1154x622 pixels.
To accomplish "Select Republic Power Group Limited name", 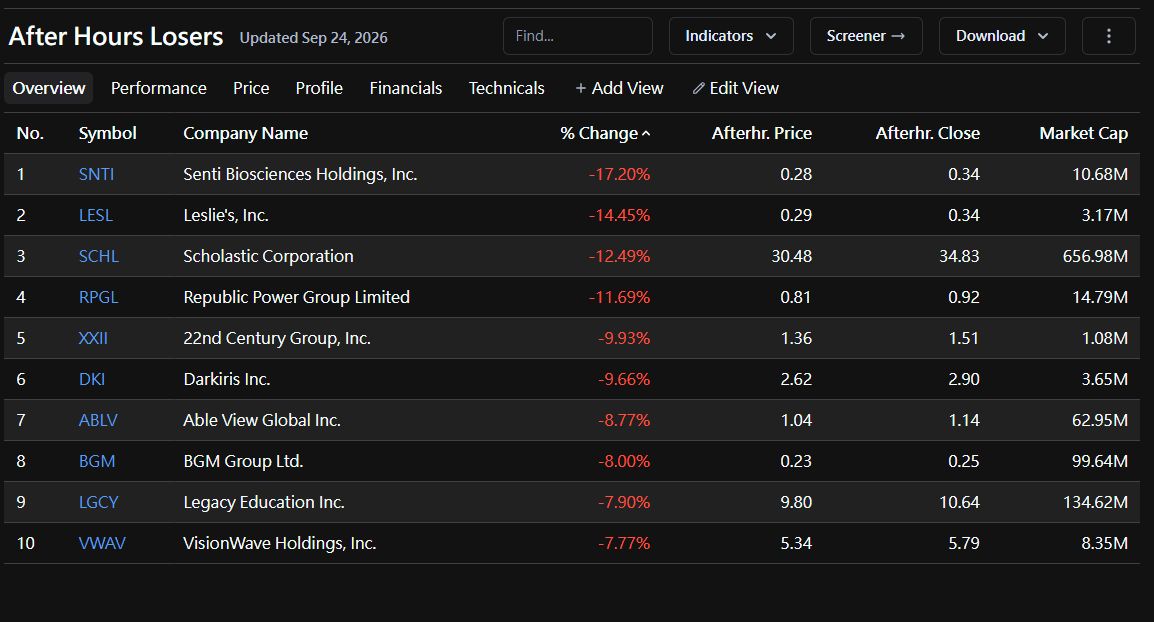I will (x=297, y=297).
